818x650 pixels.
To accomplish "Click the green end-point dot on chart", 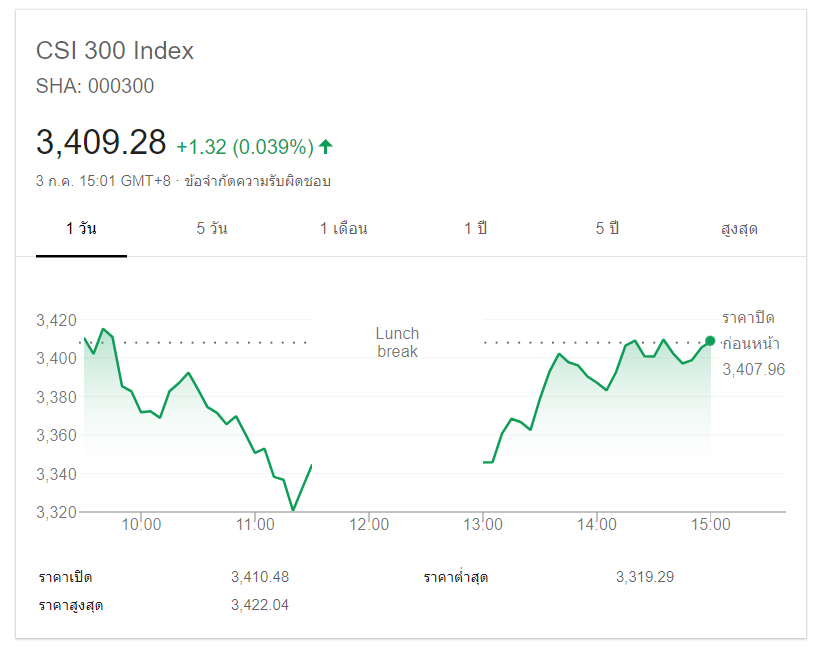I will pyautogui.click(x=710, y=341).
